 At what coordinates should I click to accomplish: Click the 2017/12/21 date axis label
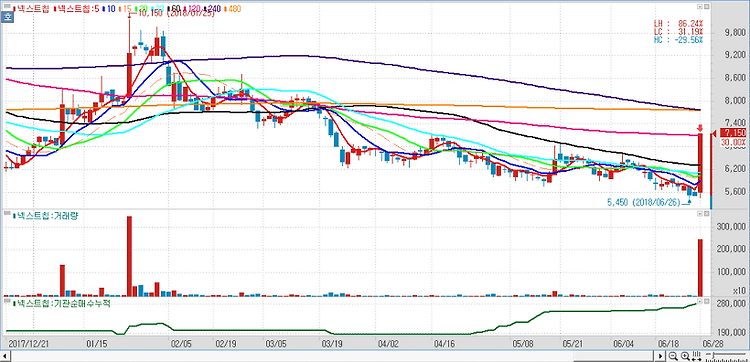pos(28,344)
